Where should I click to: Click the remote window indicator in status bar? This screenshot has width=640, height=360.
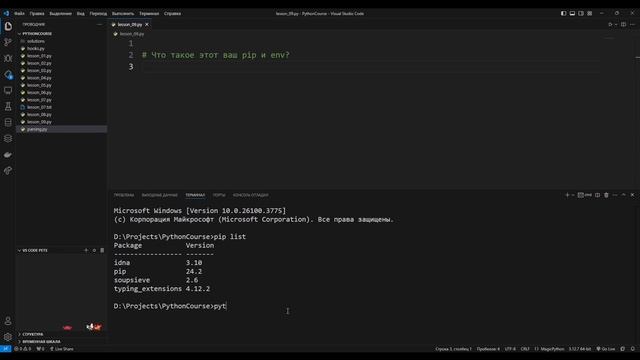pos(6,349)
